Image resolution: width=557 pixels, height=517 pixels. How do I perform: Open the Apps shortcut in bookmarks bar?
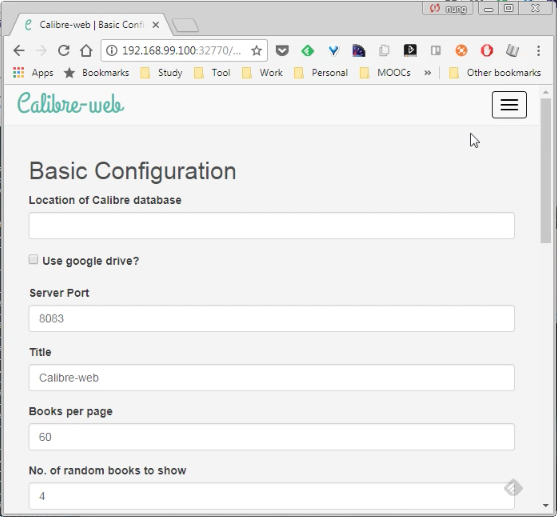(x=33, y=73)
